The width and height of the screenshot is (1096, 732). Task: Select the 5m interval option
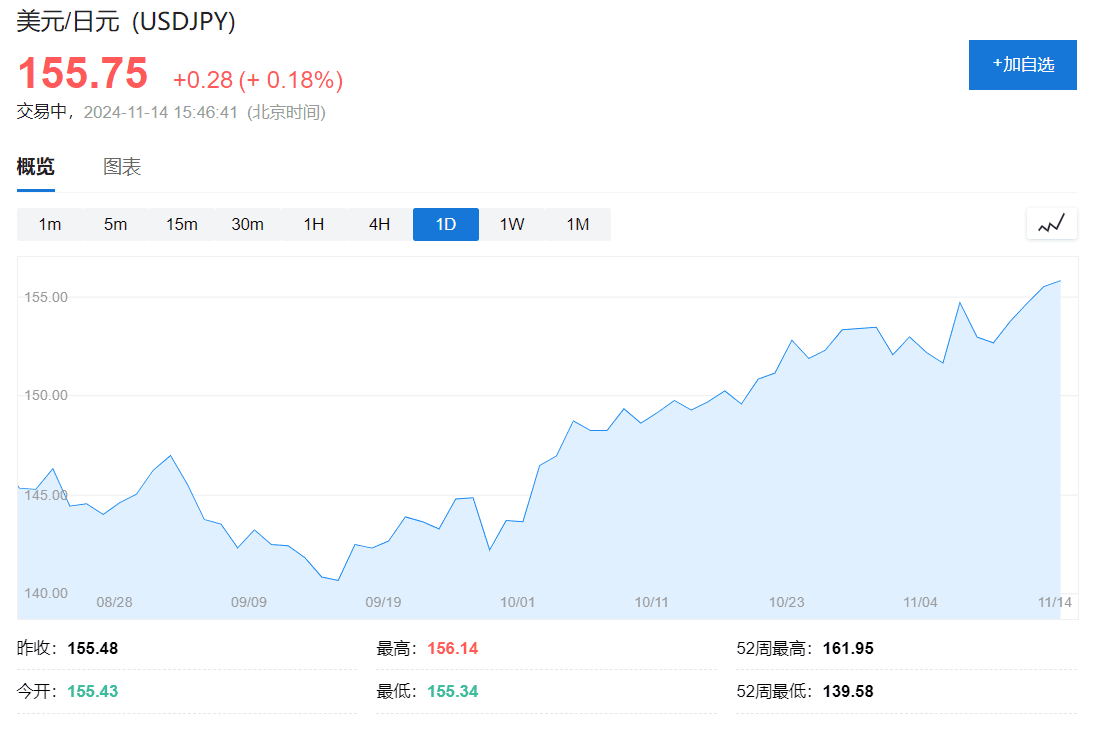tap(115, 224)
